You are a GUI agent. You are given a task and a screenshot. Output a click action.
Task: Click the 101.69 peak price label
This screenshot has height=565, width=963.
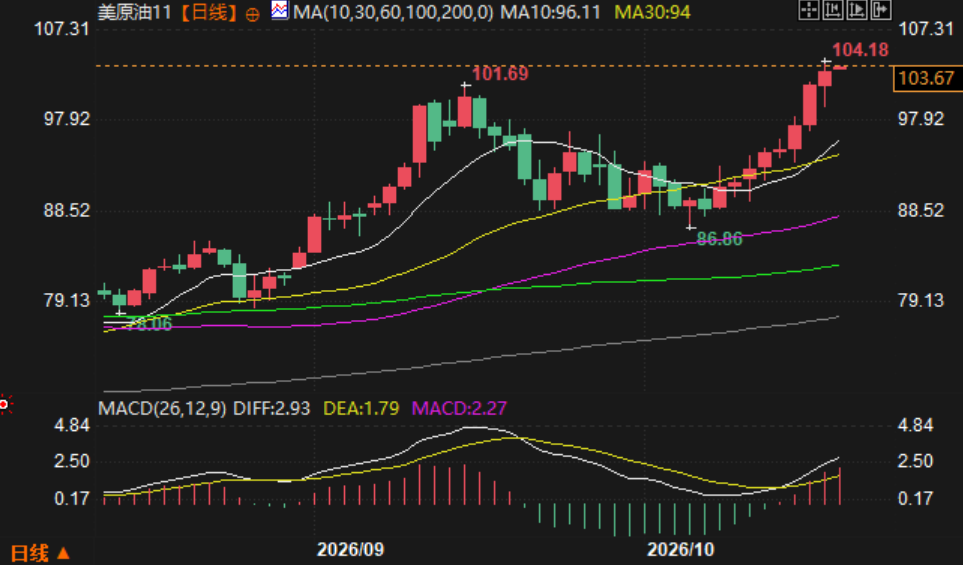click(x=500, y=74)
